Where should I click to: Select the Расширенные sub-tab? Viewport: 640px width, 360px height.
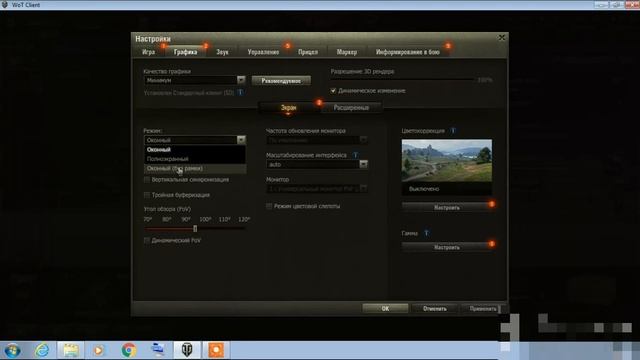[351, 108]
